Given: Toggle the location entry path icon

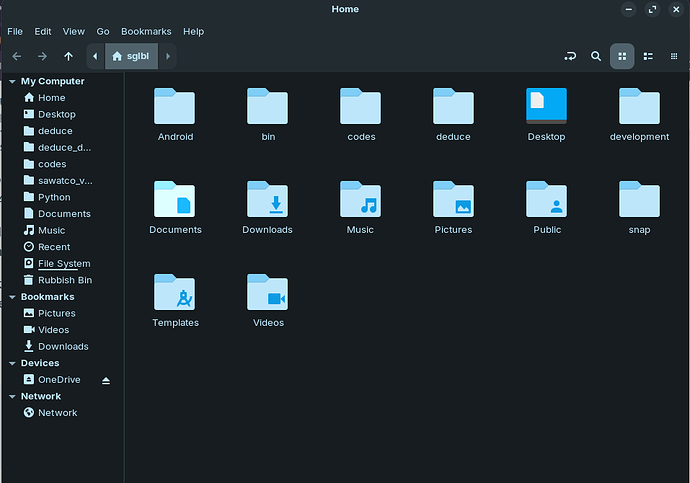Looking at the screenshot, I should [x=570, y=57].
